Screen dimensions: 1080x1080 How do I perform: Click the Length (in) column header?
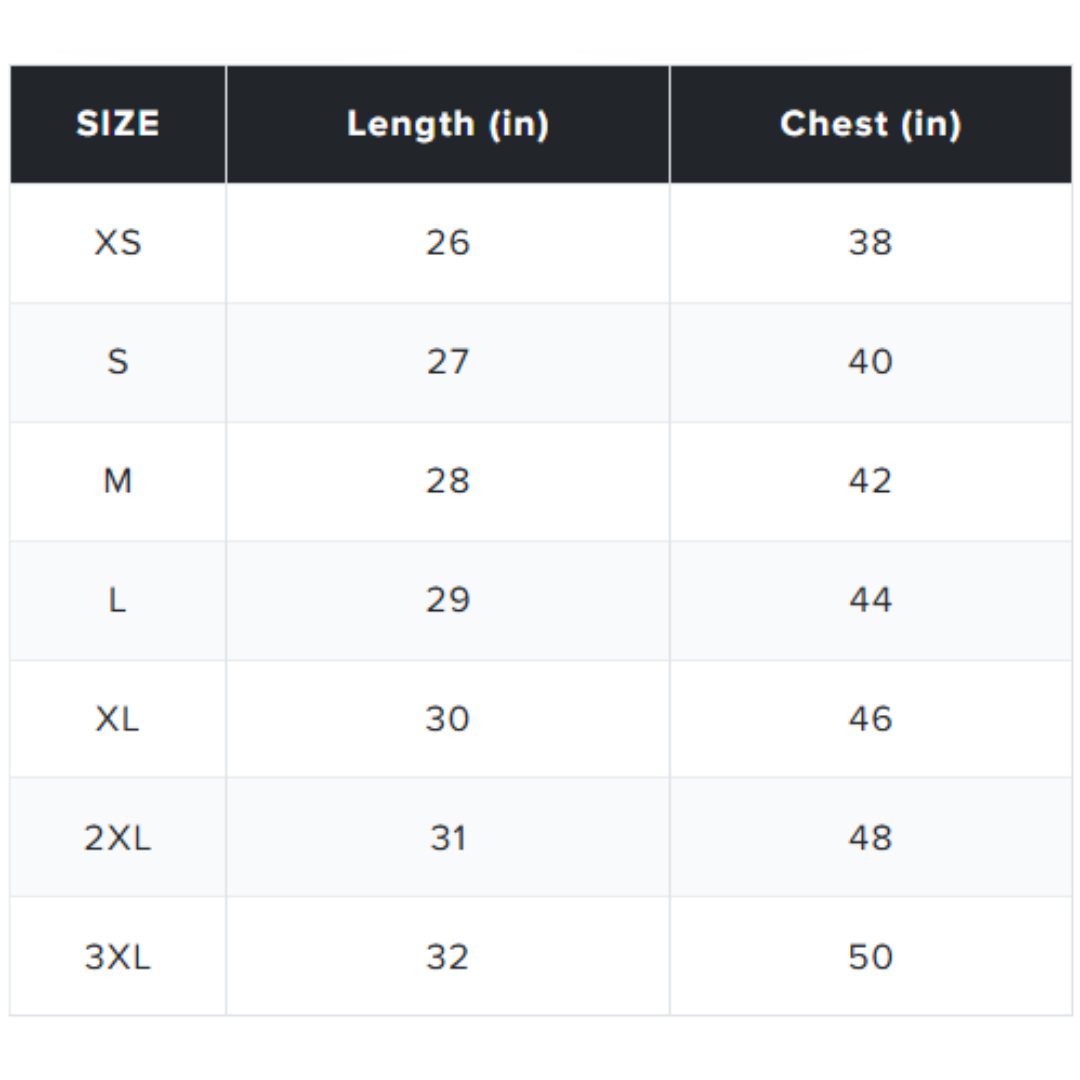tap(448, 125)
